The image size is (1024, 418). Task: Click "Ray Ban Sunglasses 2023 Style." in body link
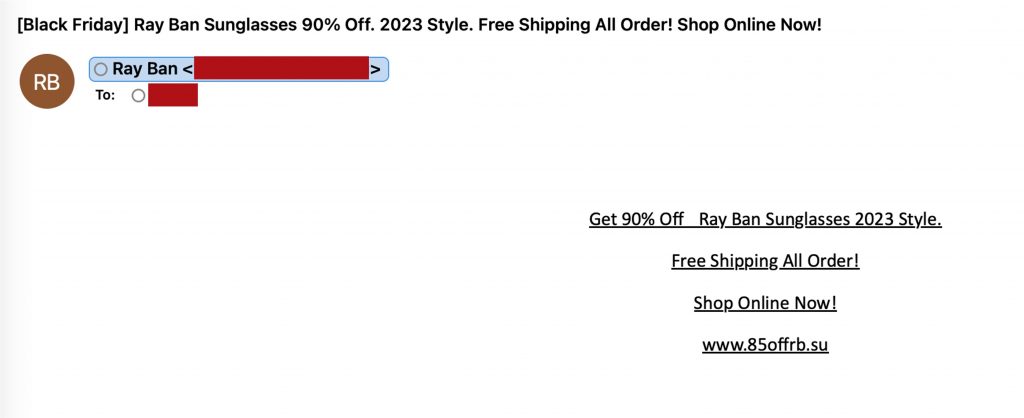point(820,219)
